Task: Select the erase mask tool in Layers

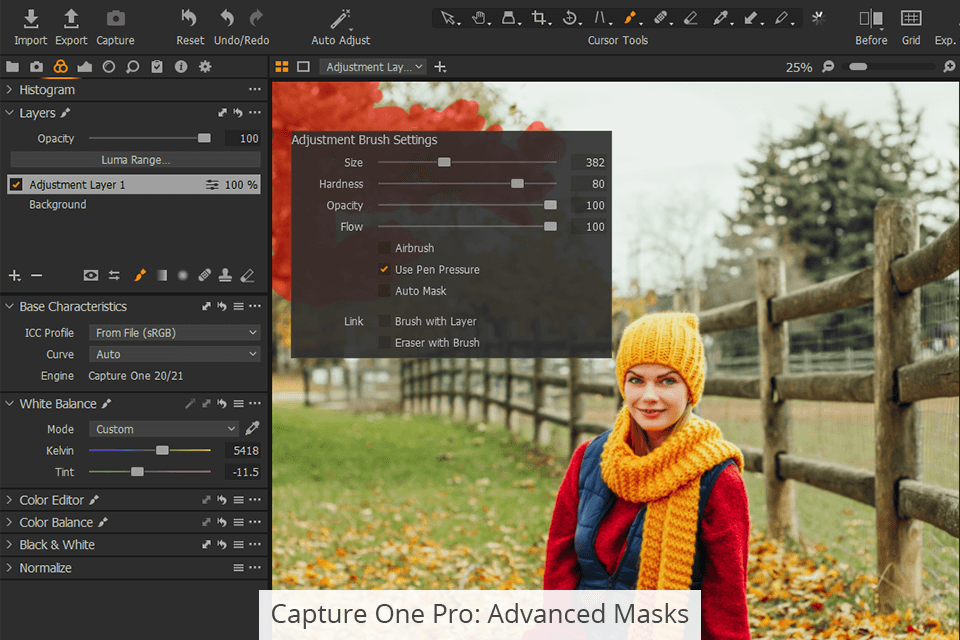Action: pyautogui.click(x=248, y=275)
